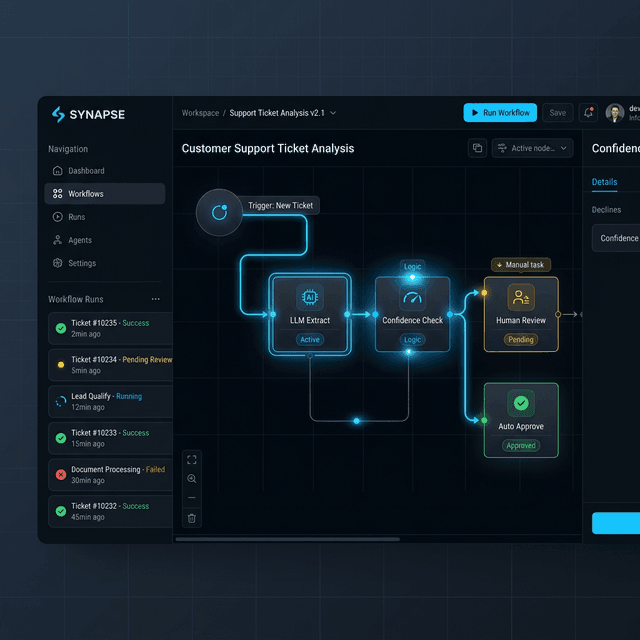Viewport: 640px width, 640px height.
Task: Click the Dashboard home icon
Action: [58, 171]
